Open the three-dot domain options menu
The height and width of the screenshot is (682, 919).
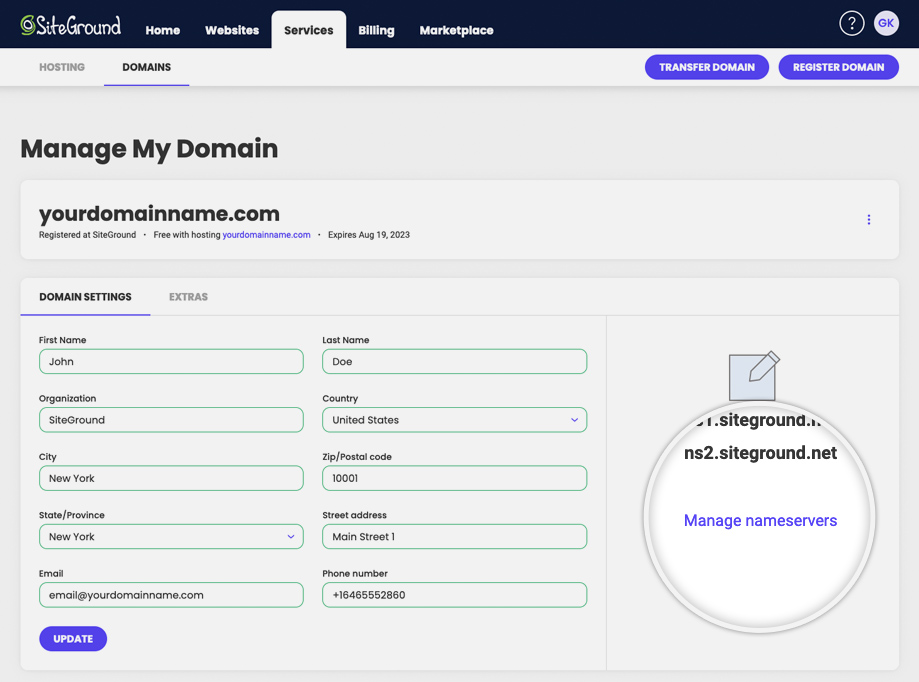(x=869, y=220)
